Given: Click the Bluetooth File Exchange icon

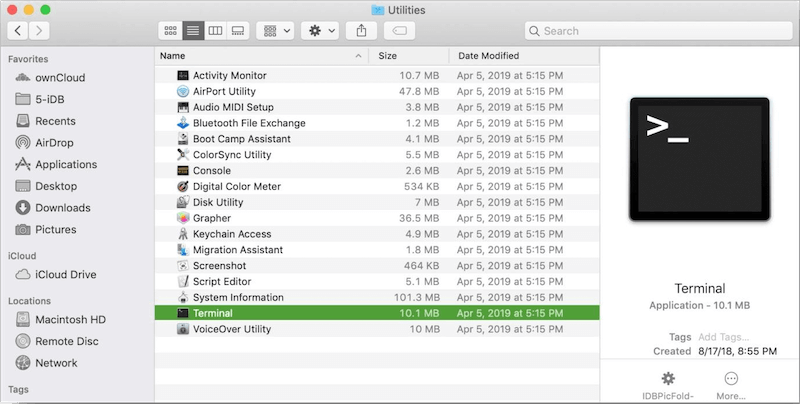Looking at the screenshot, I should [x=183, y=123].
